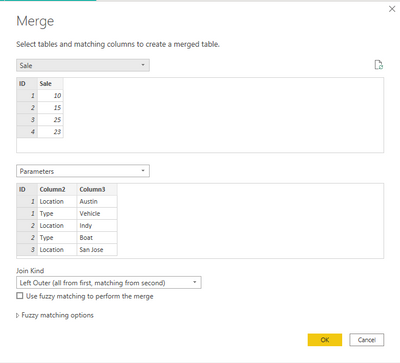The image size is (400, 363).
Task: Select the Column3 header
Action: click(x=97, y=189)
